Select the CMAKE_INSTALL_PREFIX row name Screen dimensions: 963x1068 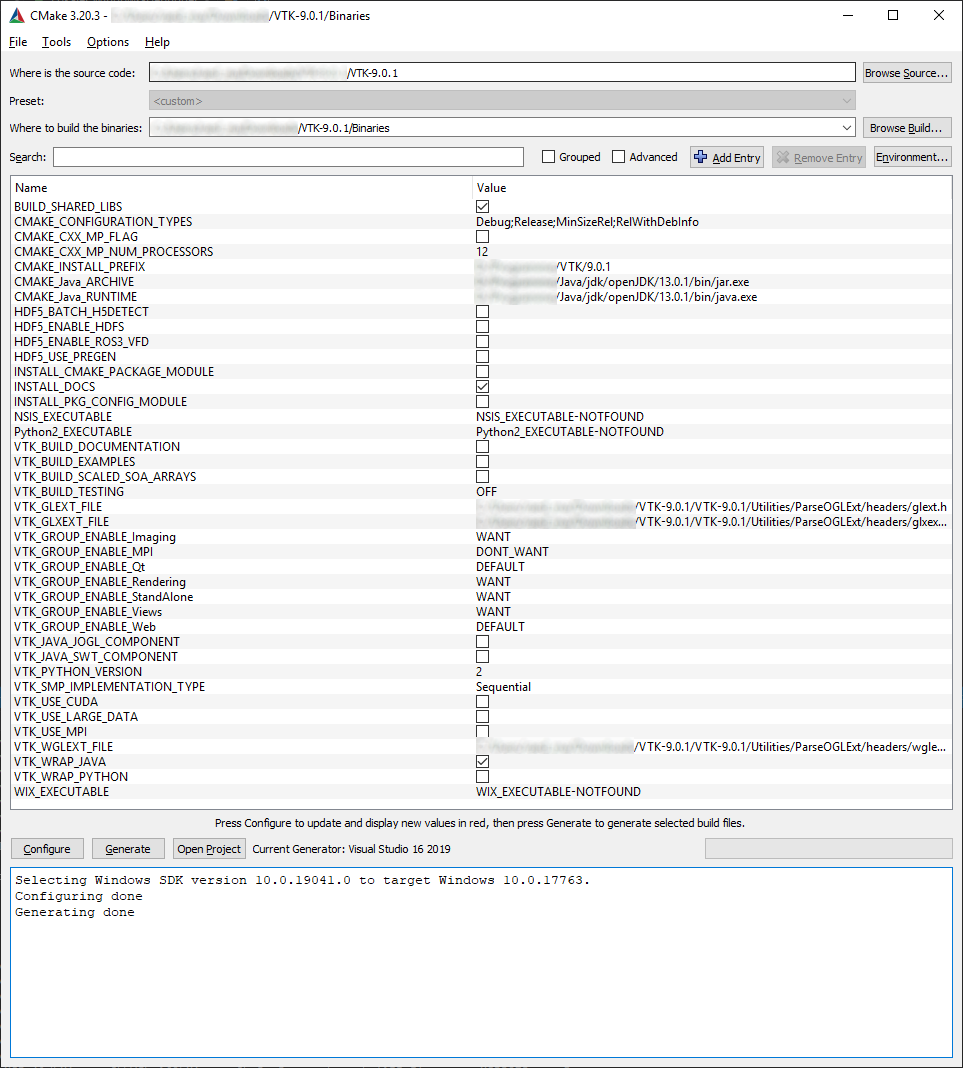[x=80, y=266]
